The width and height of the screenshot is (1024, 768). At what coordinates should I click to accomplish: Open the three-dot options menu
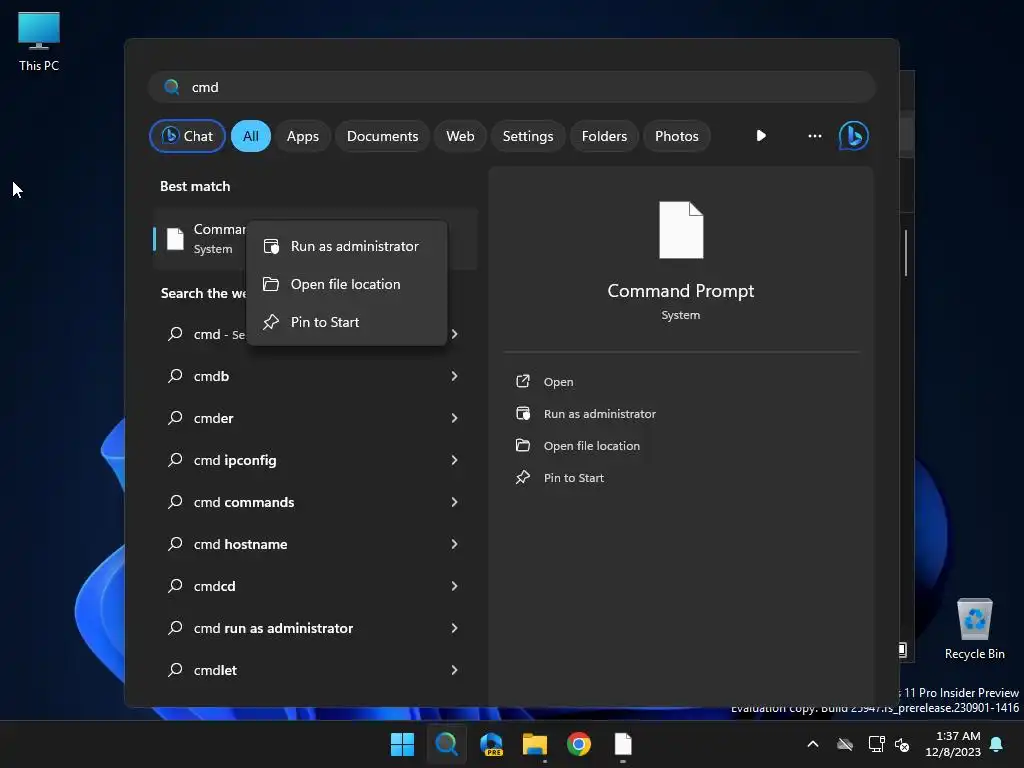click(814, 136)
